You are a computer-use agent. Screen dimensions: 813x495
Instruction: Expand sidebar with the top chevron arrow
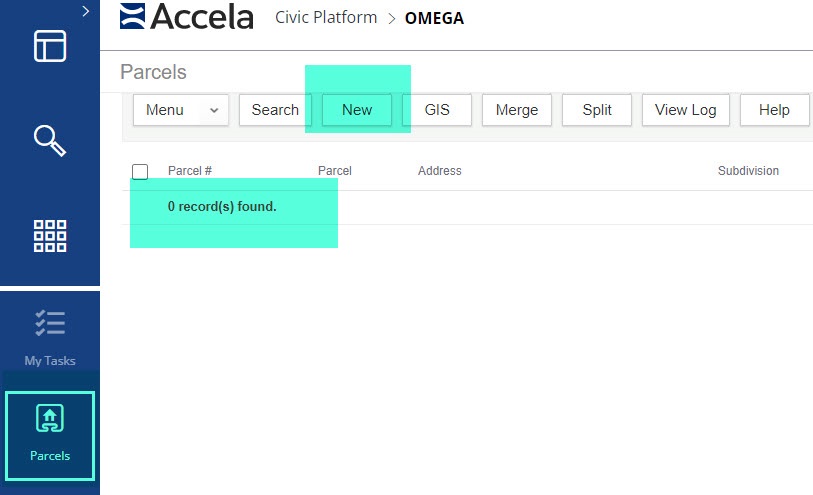click(x=86, y=11)
